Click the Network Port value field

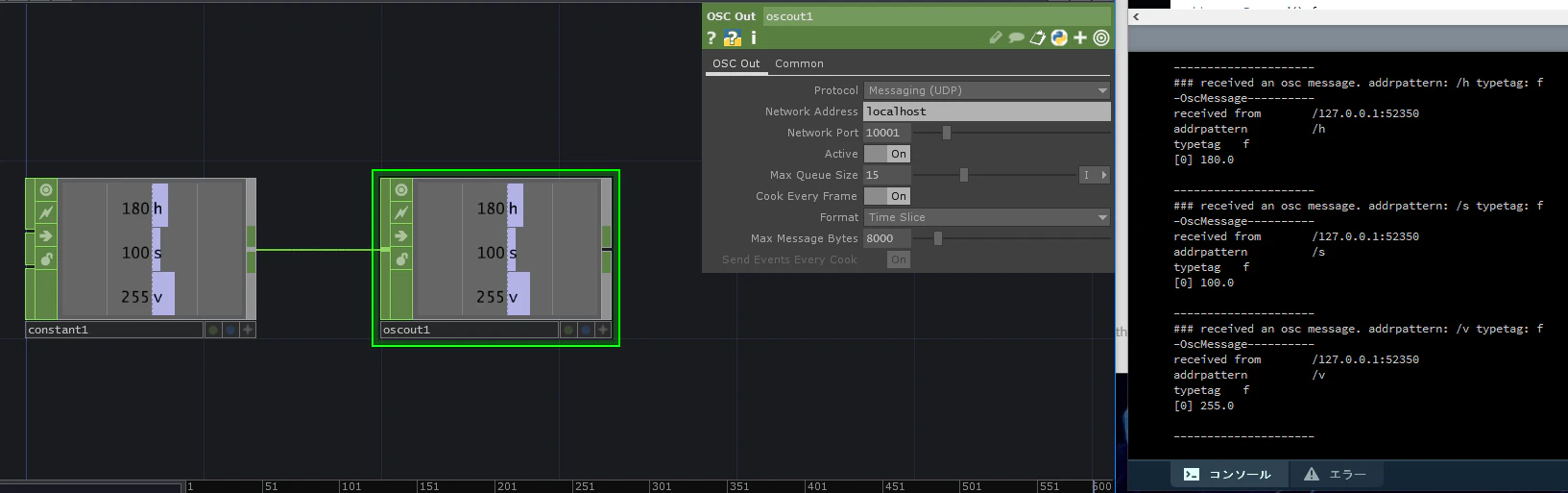887,133
